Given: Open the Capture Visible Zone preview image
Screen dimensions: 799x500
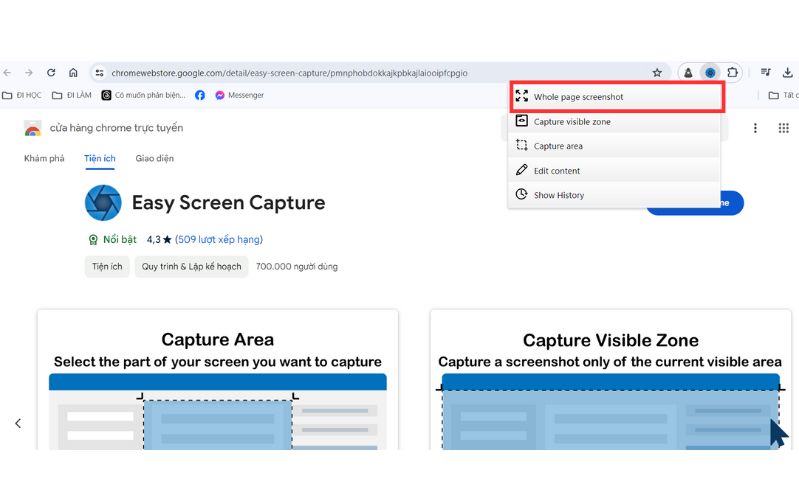Looking at the screenshot, I should (x=610, y=380).
